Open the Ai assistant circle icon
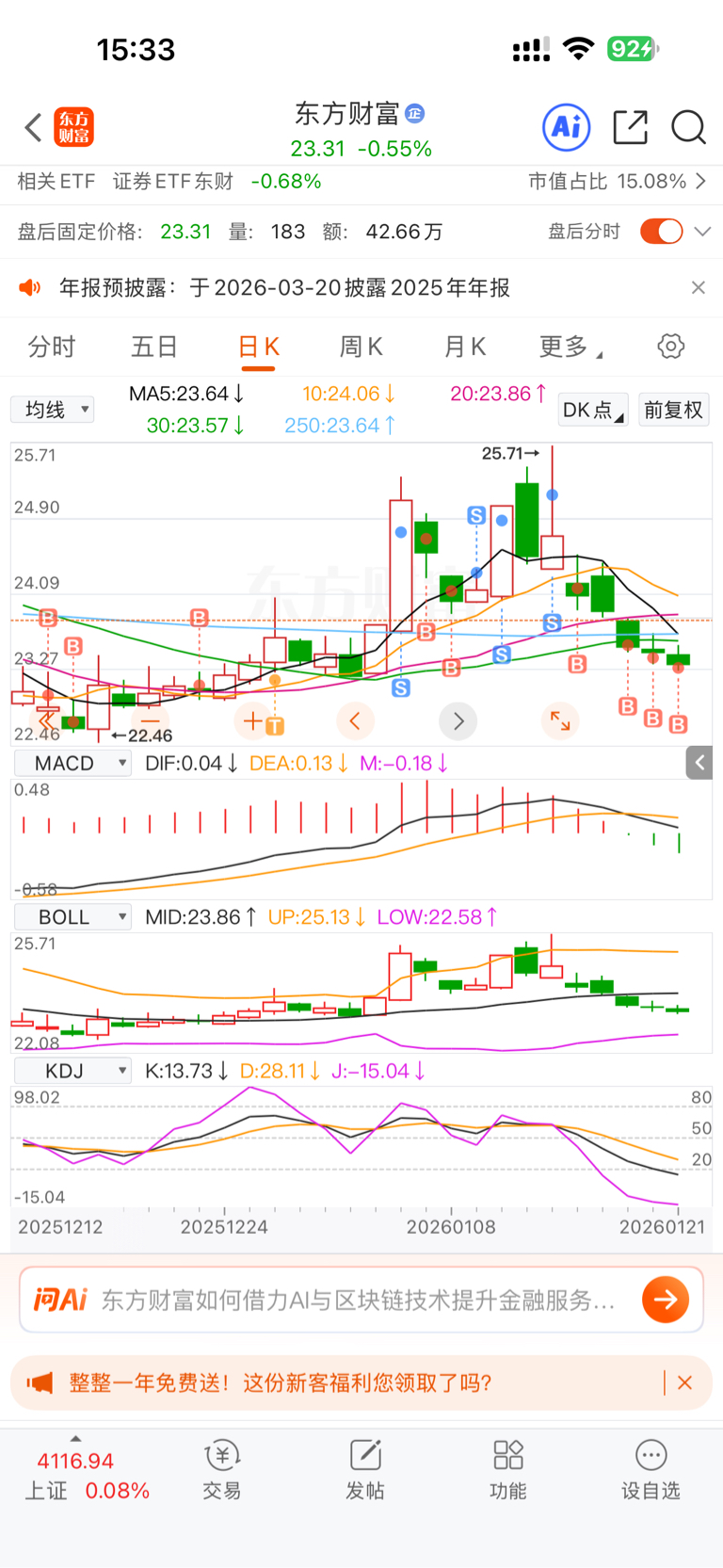This screenshot has height=1568, width=723. (567, 127)
